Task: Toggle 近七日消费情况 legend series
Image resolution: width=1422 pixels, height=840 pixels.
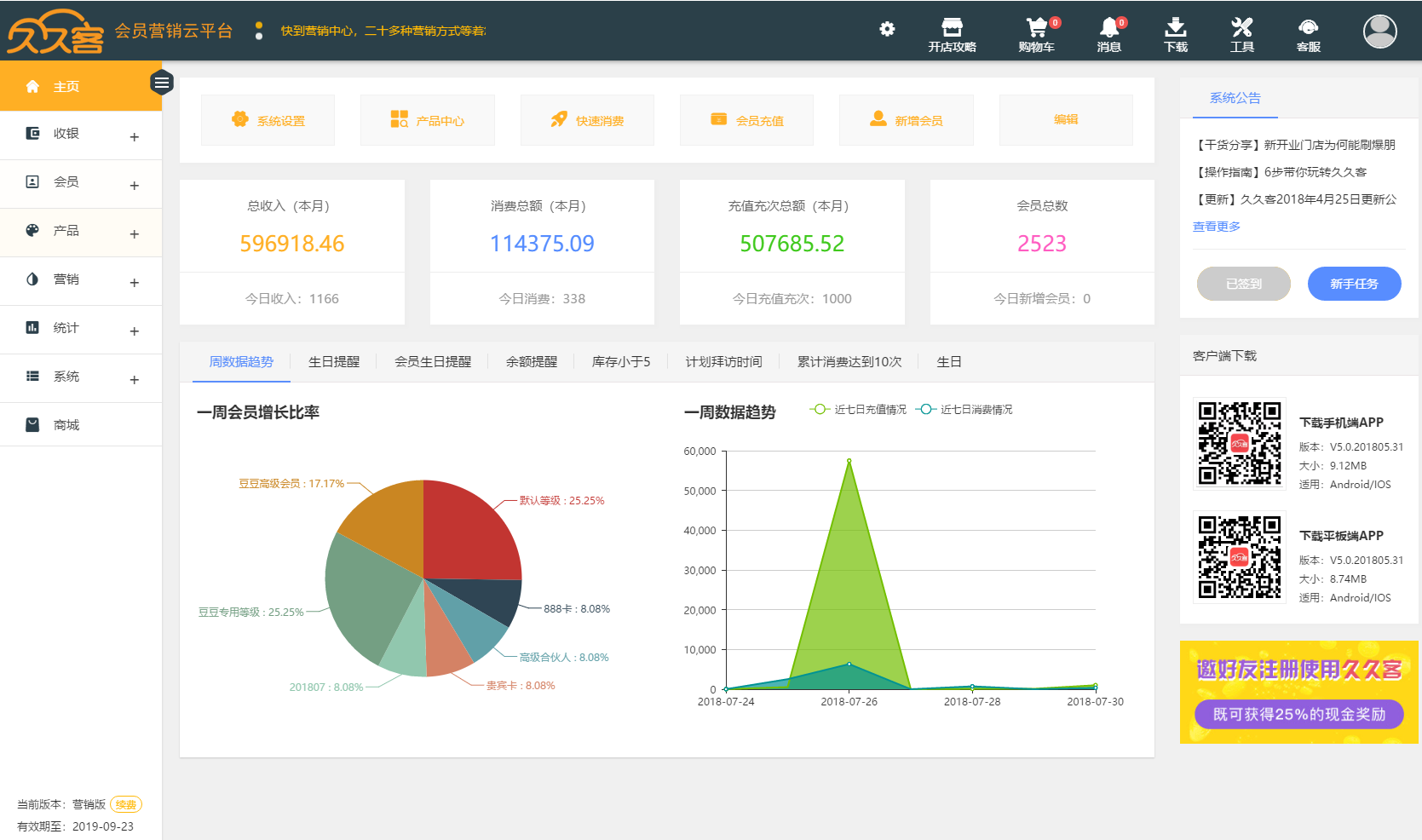Action: (x=964, y=410)
